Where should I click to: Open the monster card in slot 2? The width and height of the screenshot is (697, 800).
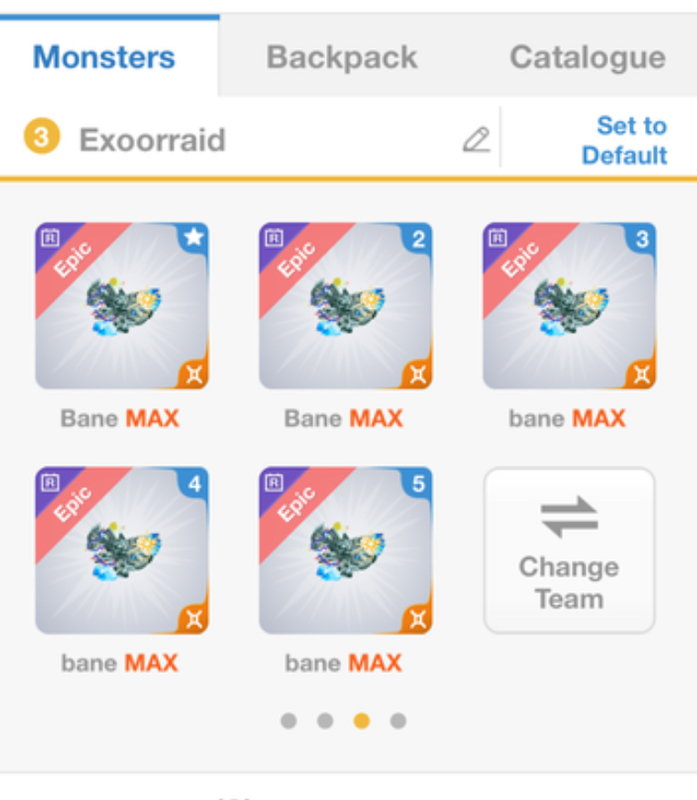coord(345,306)
